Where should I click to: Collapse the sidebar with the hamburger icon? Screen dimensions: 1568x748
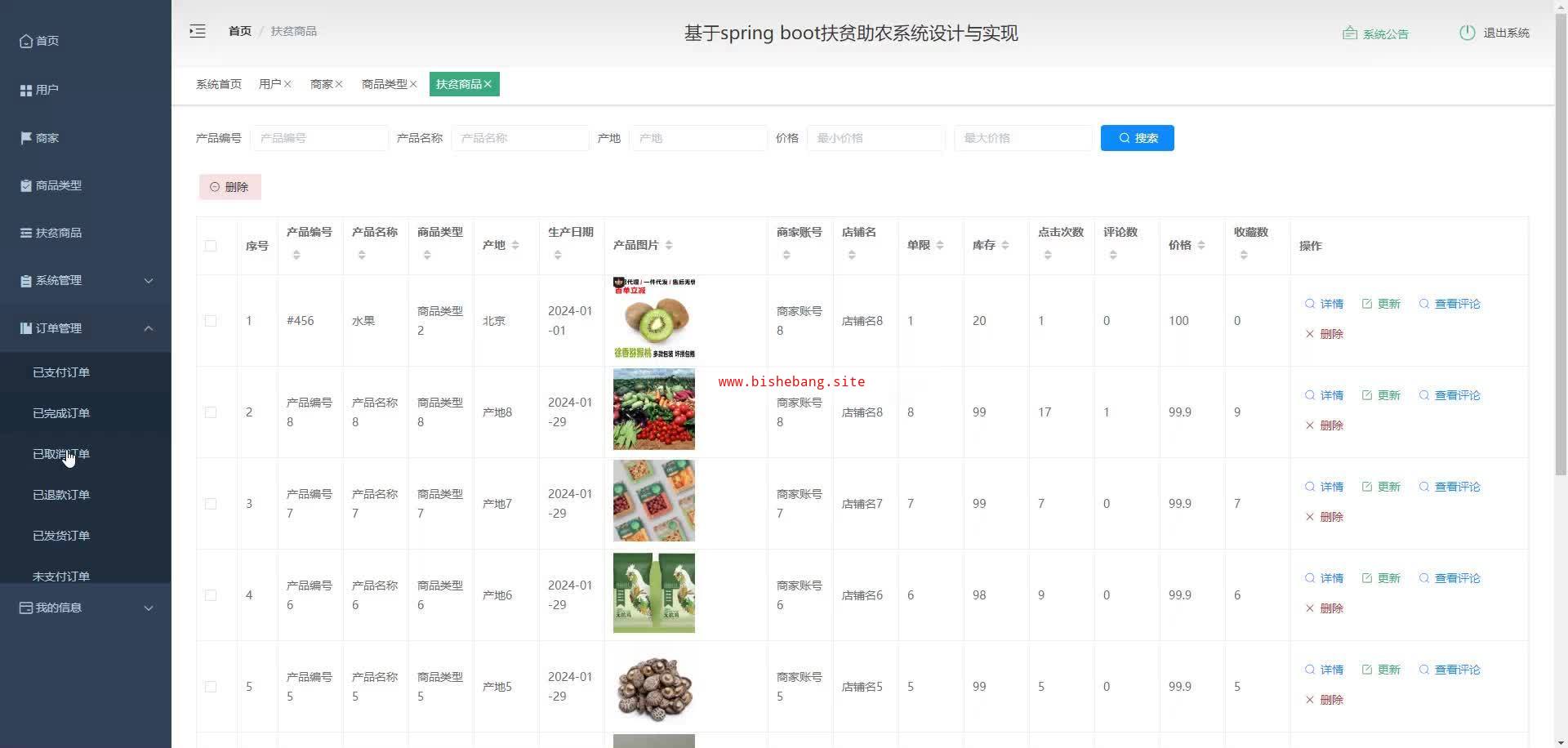point(198,32)
